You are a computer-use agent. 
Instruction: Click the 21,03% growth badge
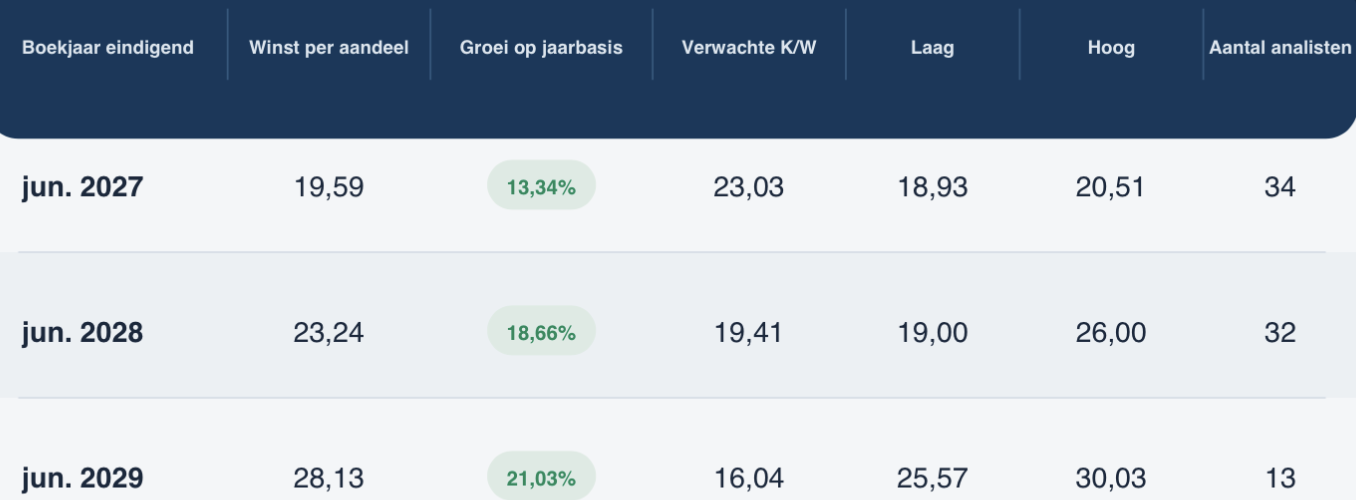click(x=541, y=477)
